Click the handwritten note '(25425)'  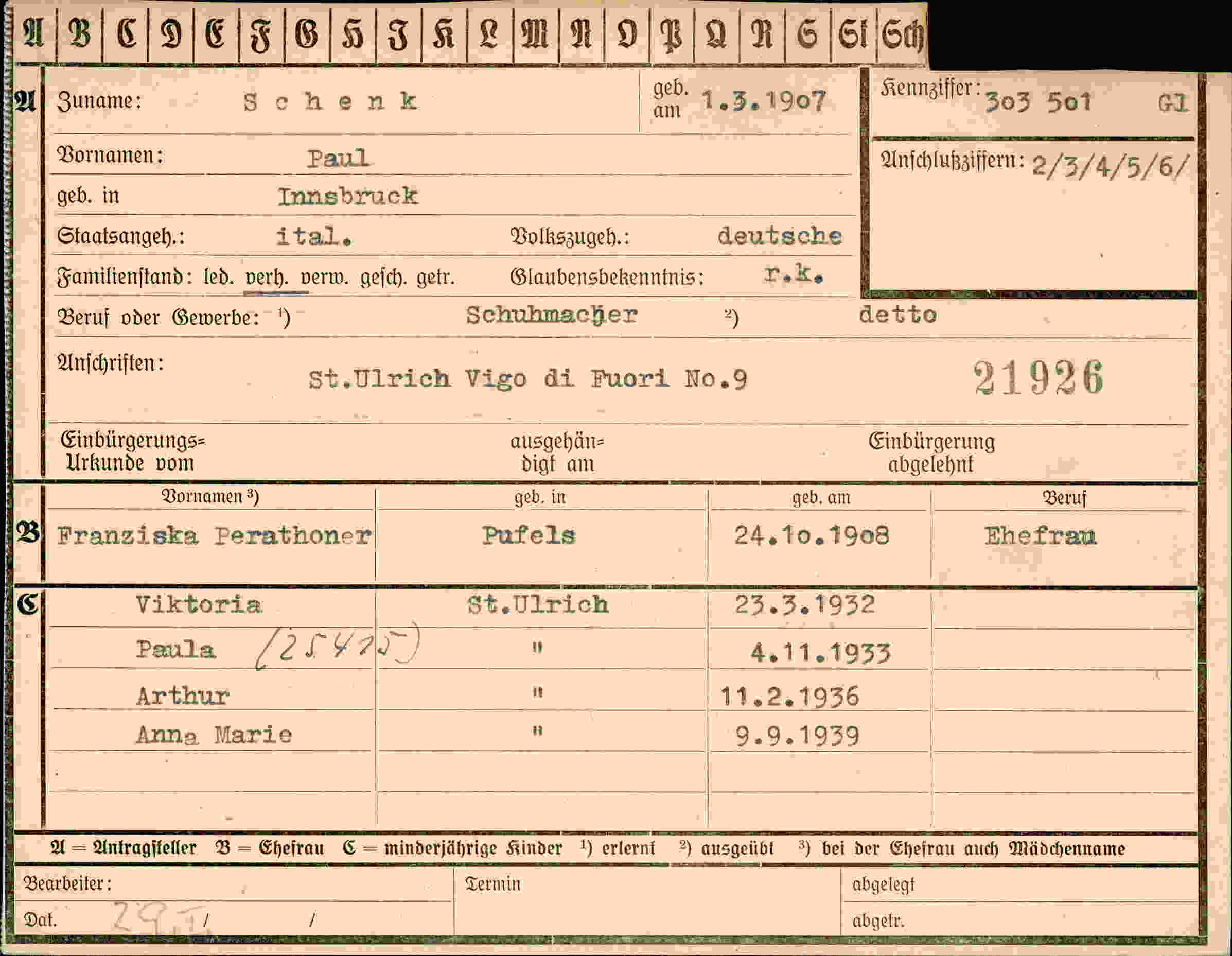point(338,646)
